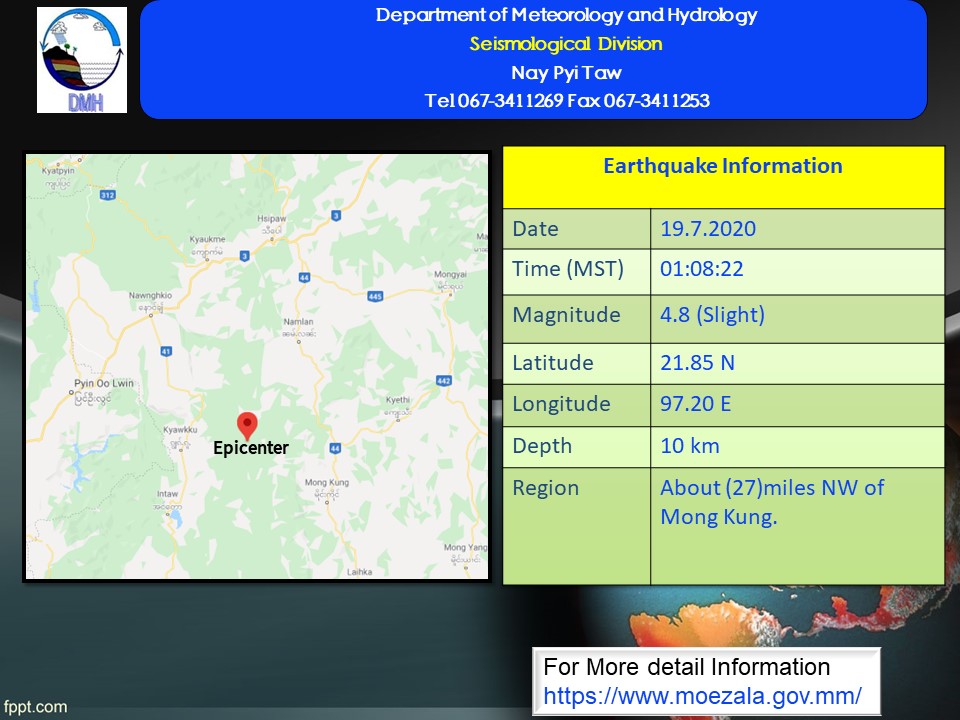960x720 pixels.
Task: Click Namlan town label on map
Action: (x=298, y=321)
